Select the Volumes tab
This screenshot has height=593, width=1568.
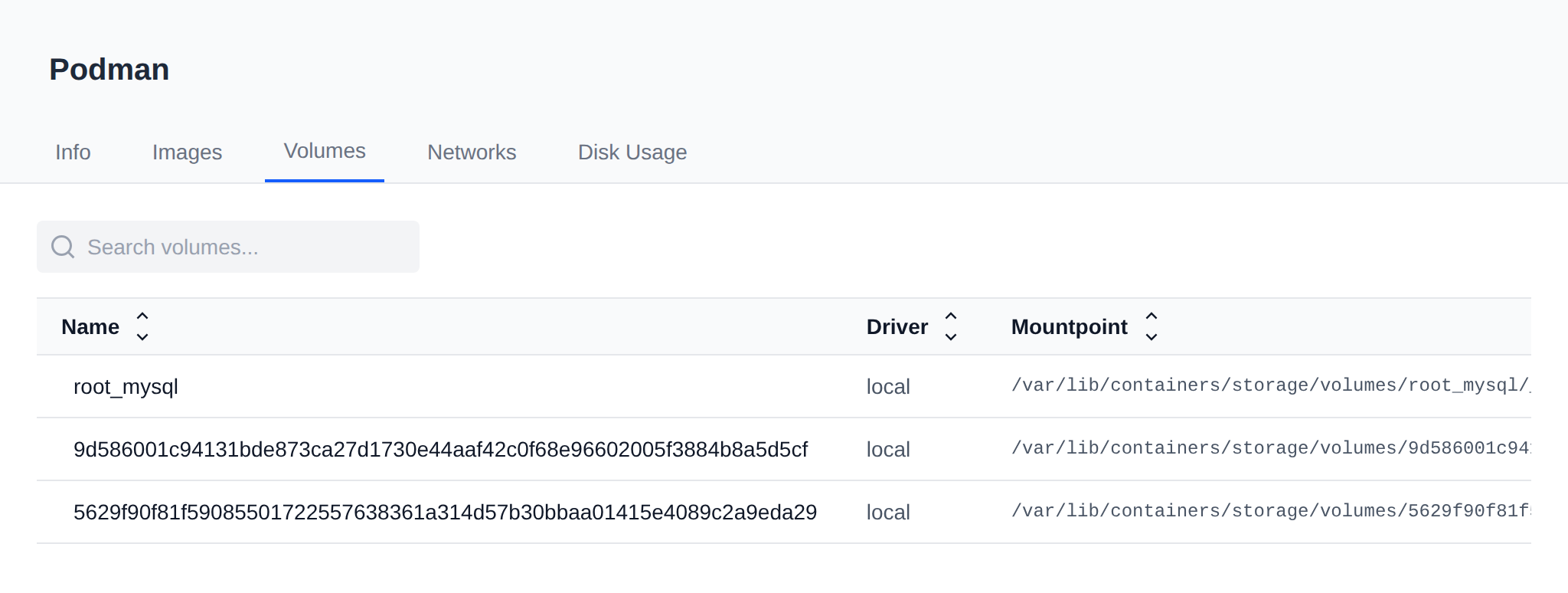click(x=325, y=151)
